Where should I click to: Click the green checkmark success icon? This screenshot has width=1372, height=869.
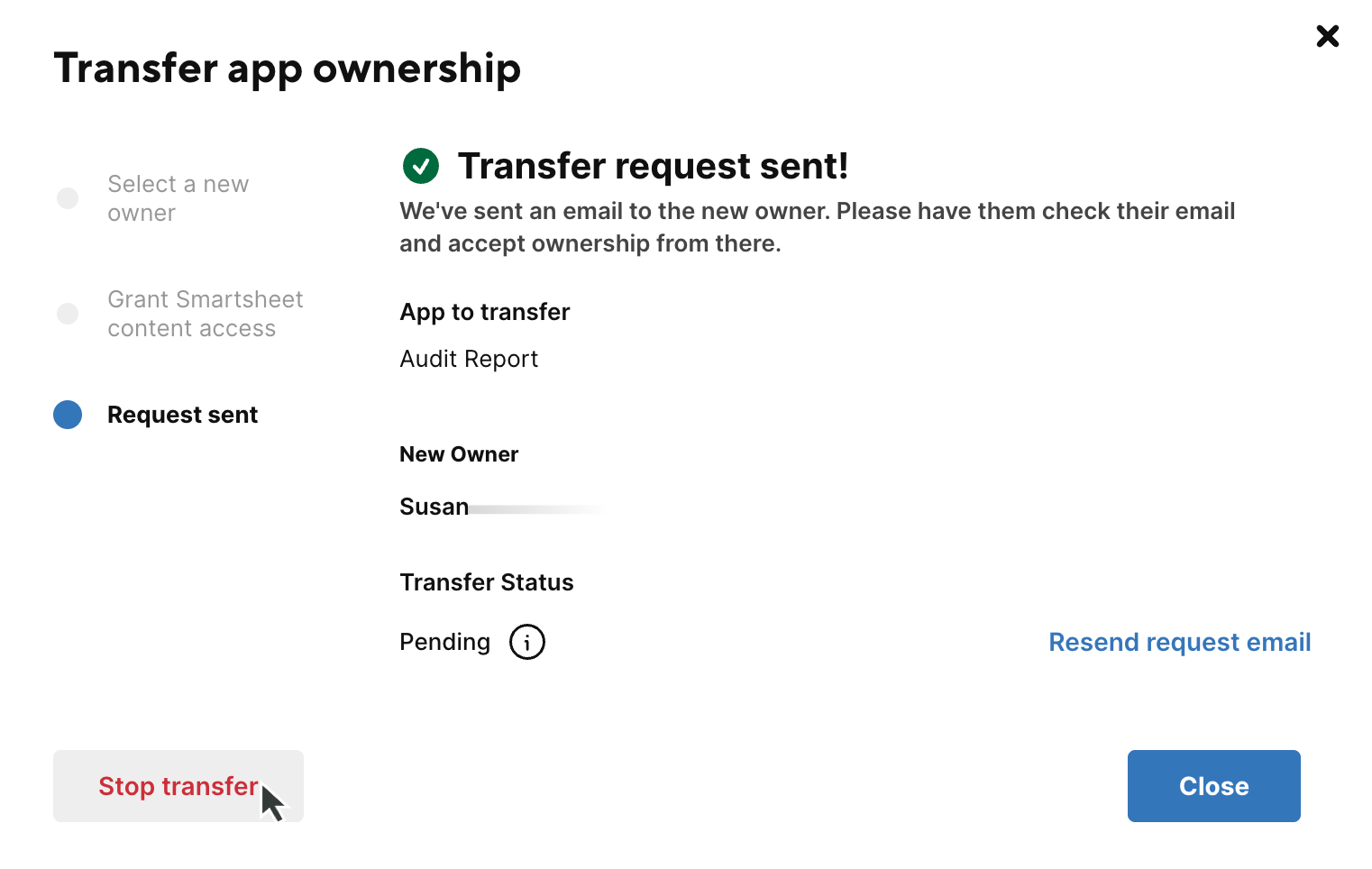click(x=420, y=166)
